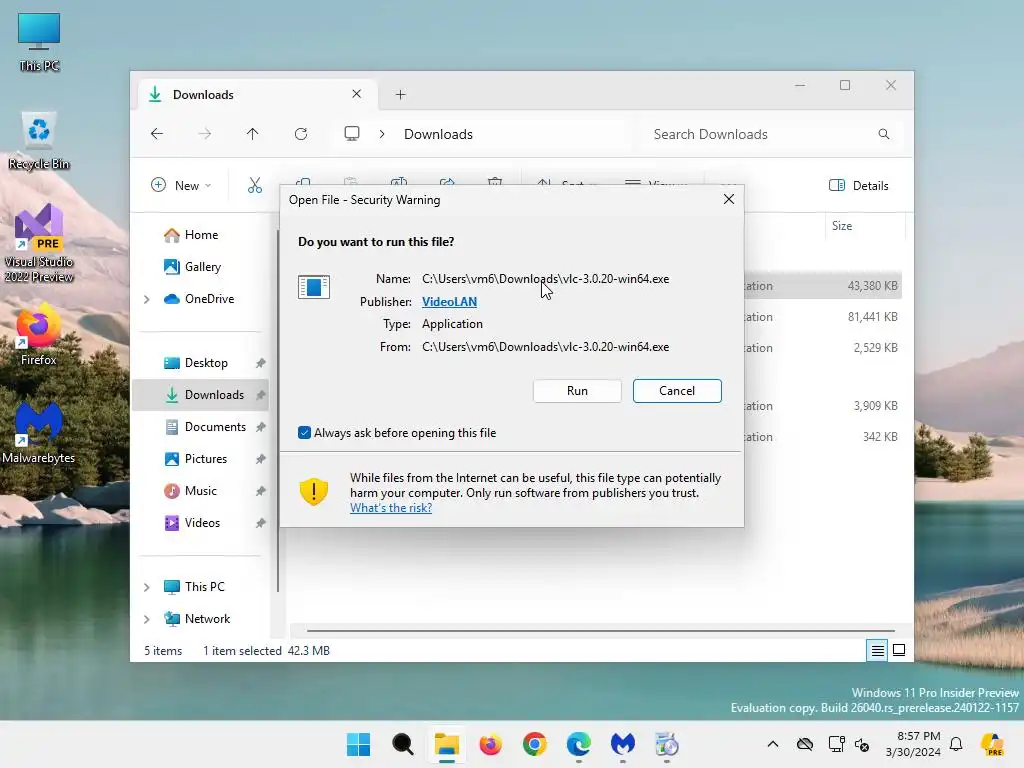Open the notifications bell icon

click(x=956, y=744)
